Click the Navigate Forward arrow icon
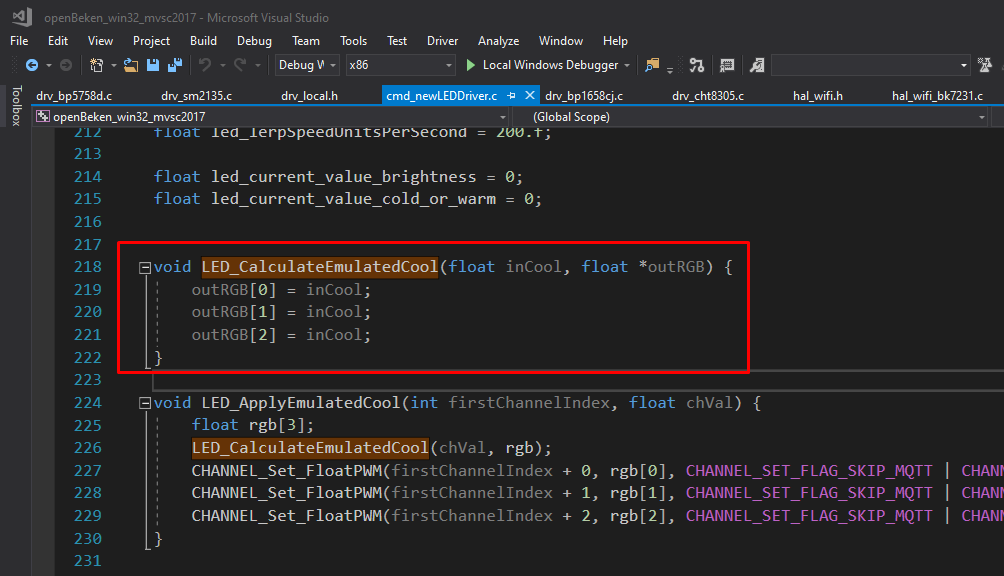This screenshot has height=576, width=1004. [65, 65]
